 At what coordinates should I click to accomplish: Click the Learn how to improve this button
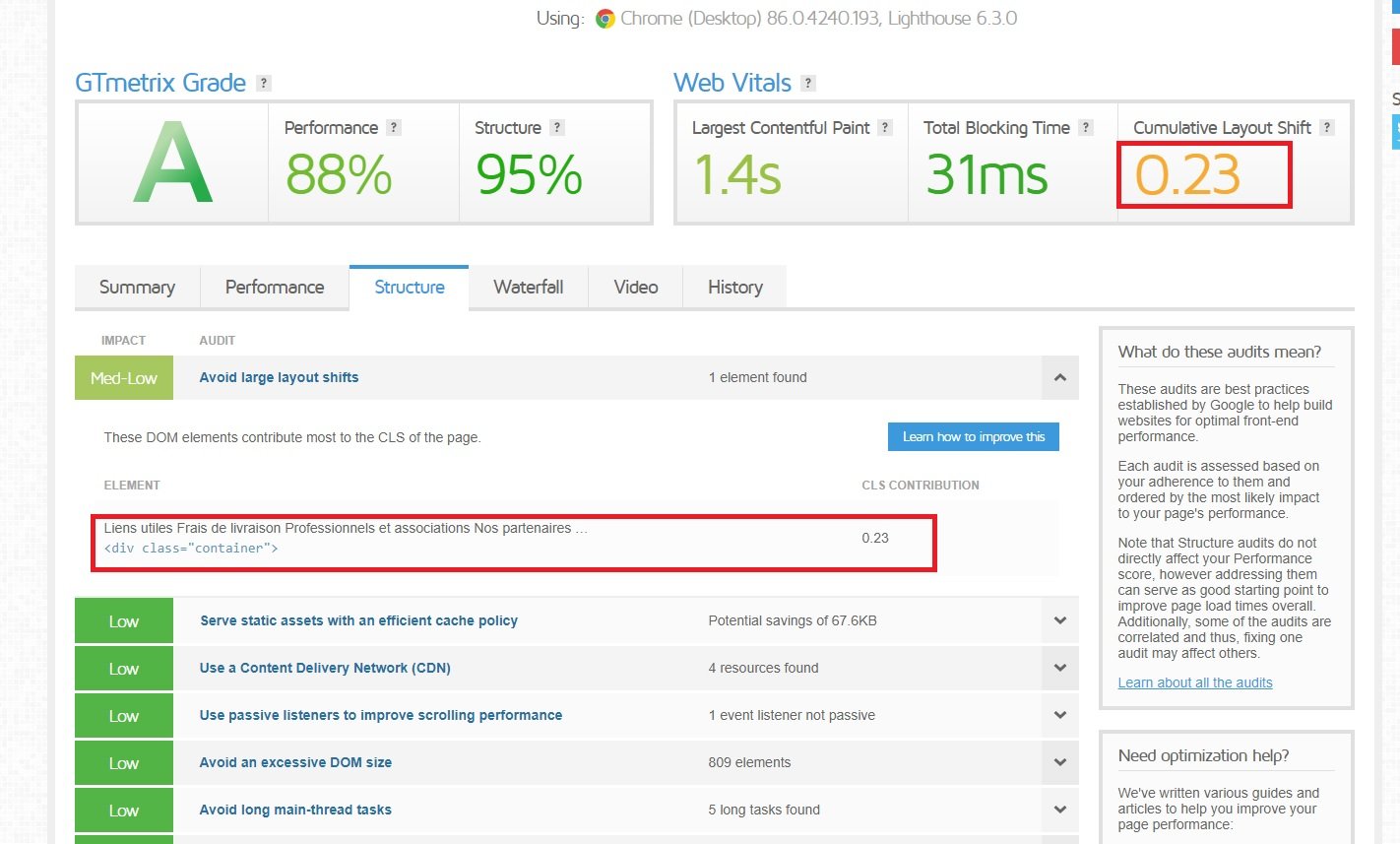(974, 437)
